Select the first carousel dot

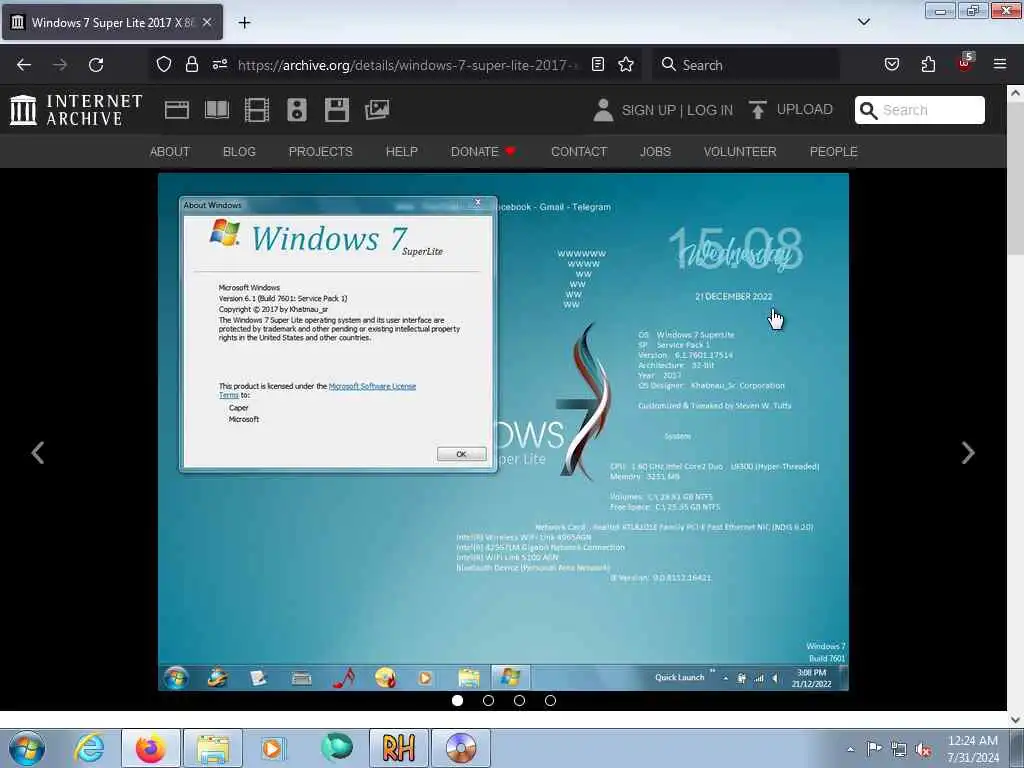(457, 700)
